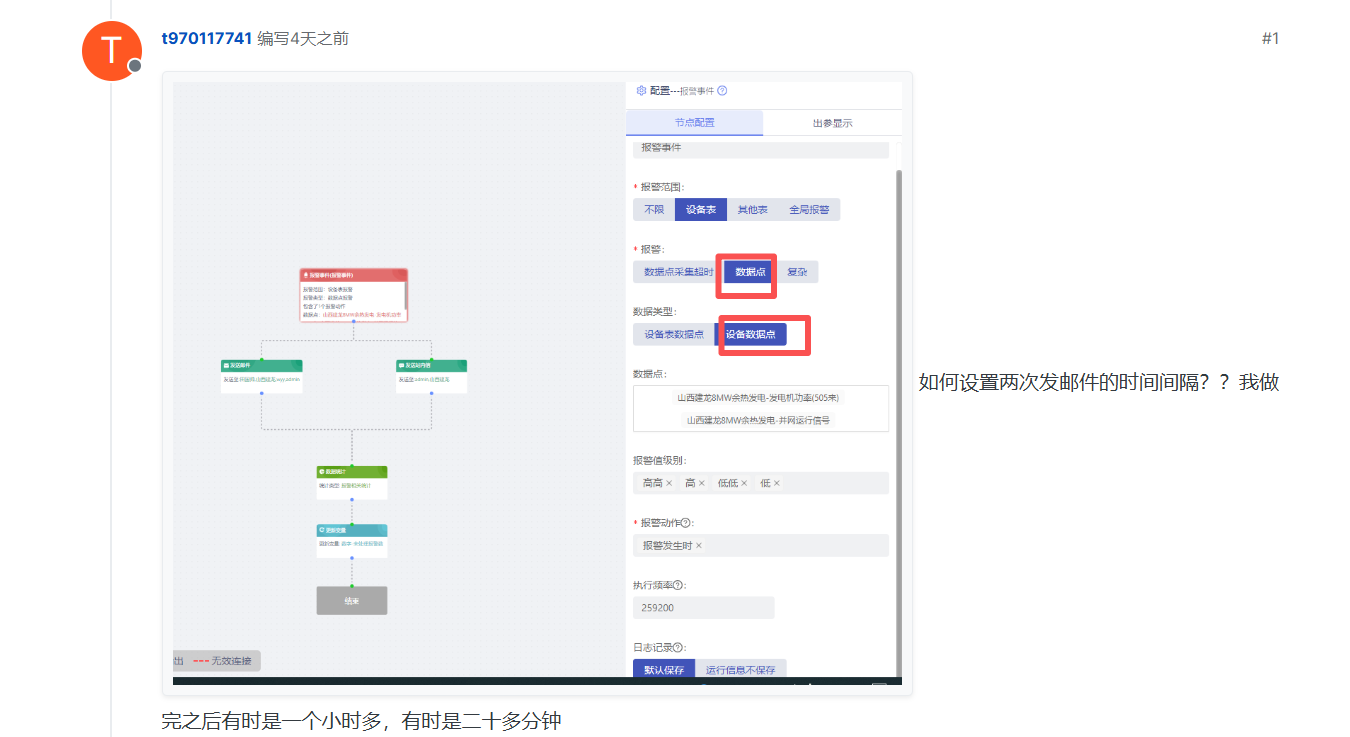Remove the 报警发生时 action tag
The image size is (1350, 737).
[699, 546]
